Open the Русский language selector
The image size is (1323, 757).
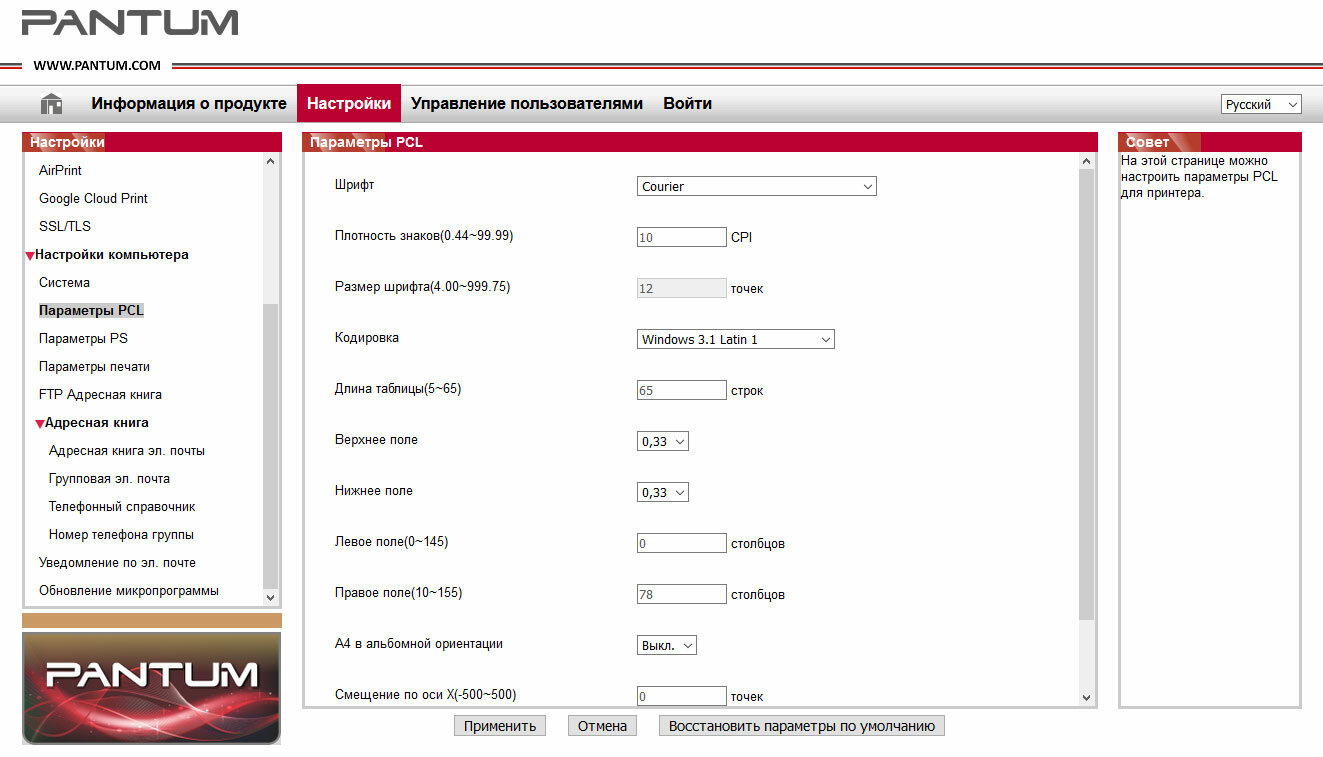[1261, 104]
